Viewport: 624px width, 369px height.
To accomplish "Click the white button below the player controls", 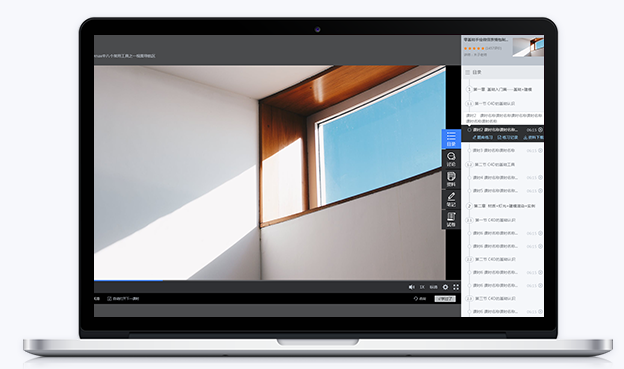I will point(445,299).
